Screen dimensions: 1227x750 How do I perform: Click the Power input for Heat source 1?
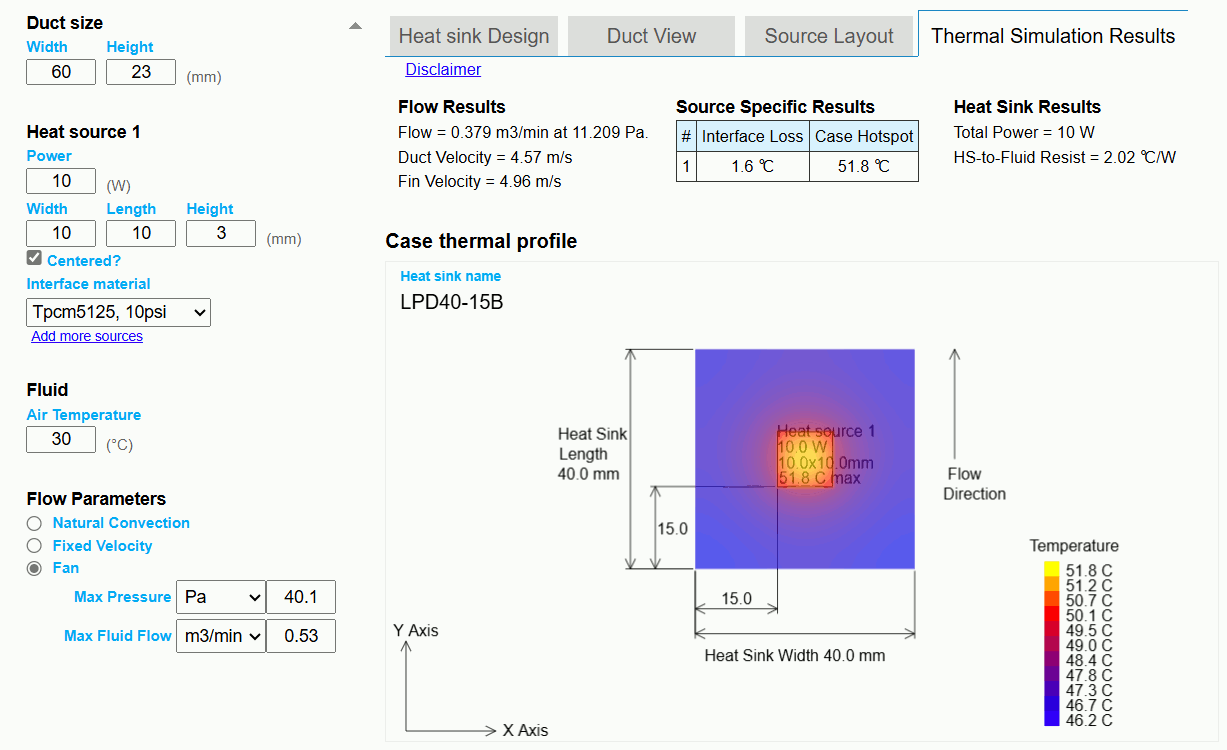pos(60,181)
